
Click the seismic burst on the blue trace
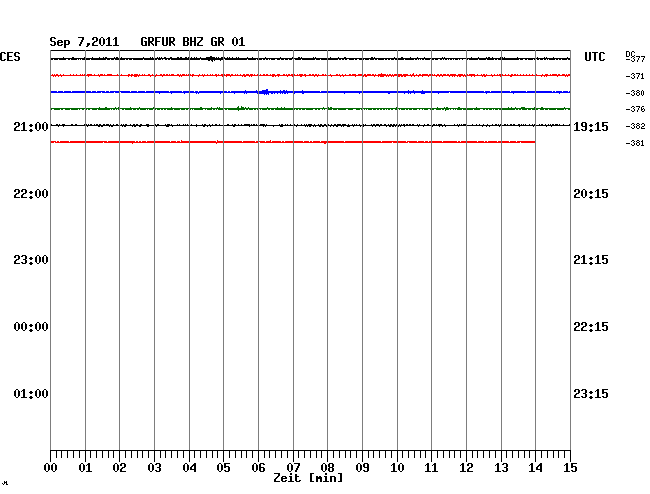264,92
